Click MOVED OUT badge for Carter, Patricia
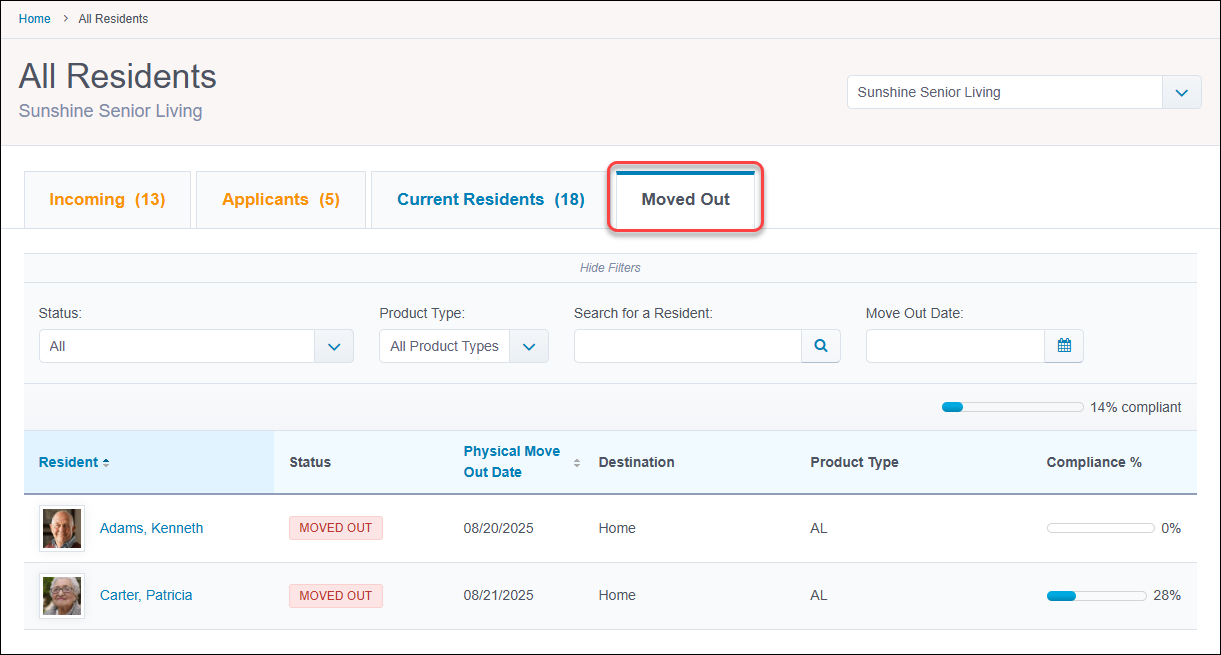 (x=336, y=595)
